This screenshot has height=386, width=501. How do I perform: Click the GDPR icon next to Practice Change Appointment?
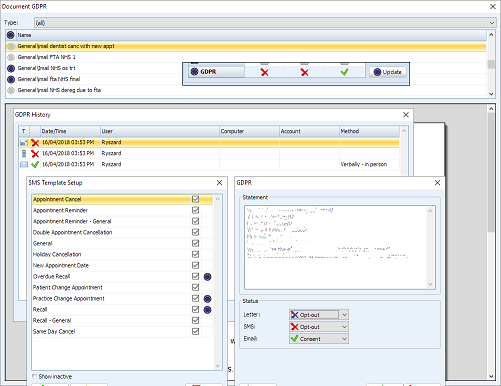click(x=207, y=298)
